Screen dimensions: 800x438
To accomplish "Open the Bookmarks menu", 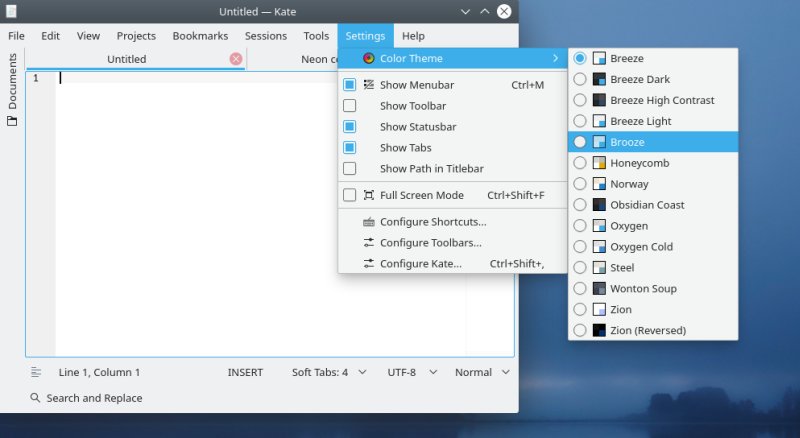I will (200, 36).
